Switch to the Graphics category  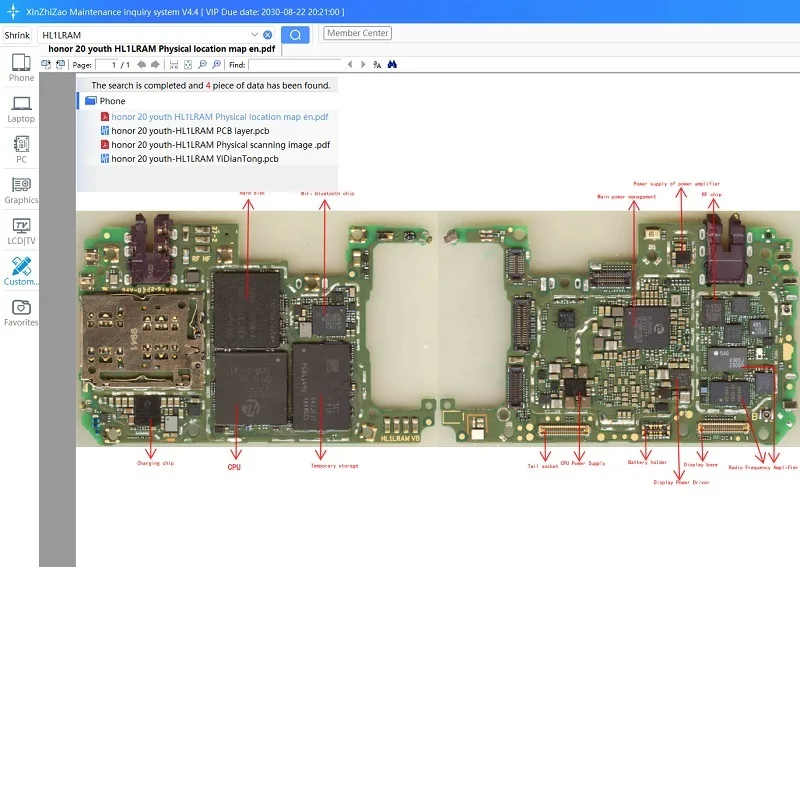pyautogui.click(x=21, y=191)
